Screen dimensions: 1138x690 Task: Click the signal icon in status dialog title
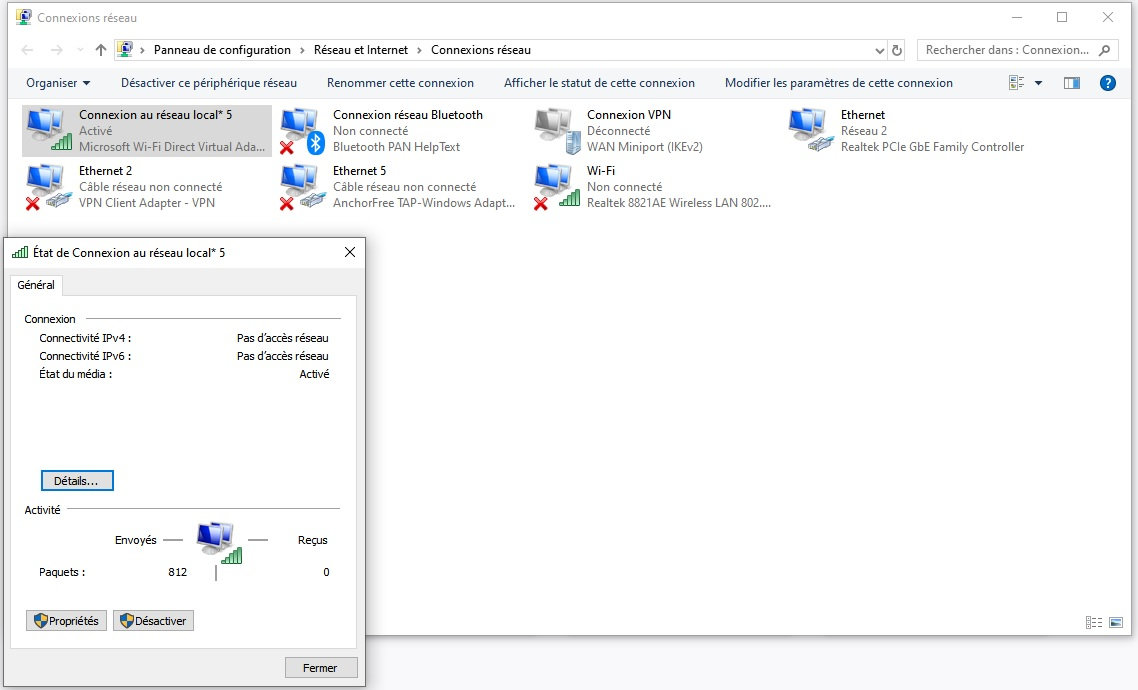click(20, 252)
